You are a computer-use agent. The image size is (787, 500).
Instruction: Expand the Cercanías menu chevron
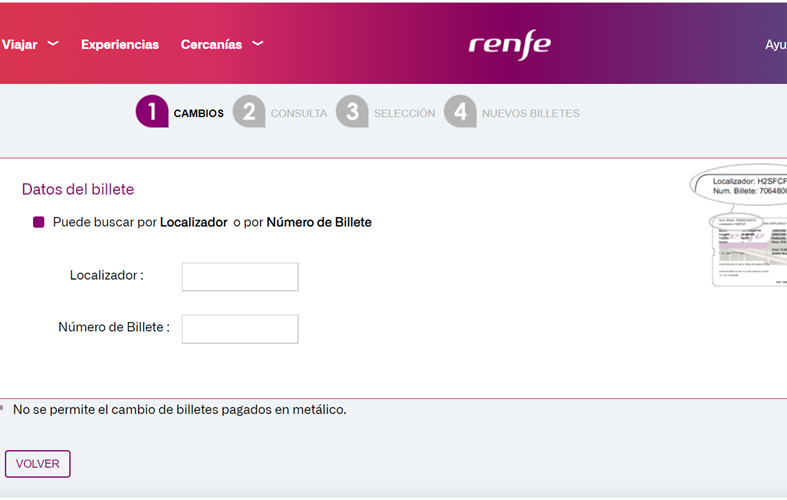click(258, 44)
